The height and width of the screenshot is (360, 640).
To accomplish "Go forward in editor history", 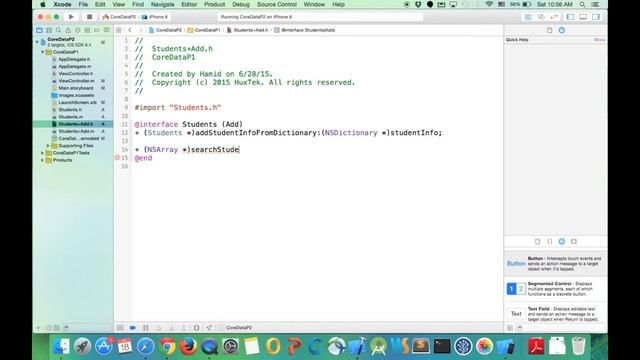I will coord(140,30).
